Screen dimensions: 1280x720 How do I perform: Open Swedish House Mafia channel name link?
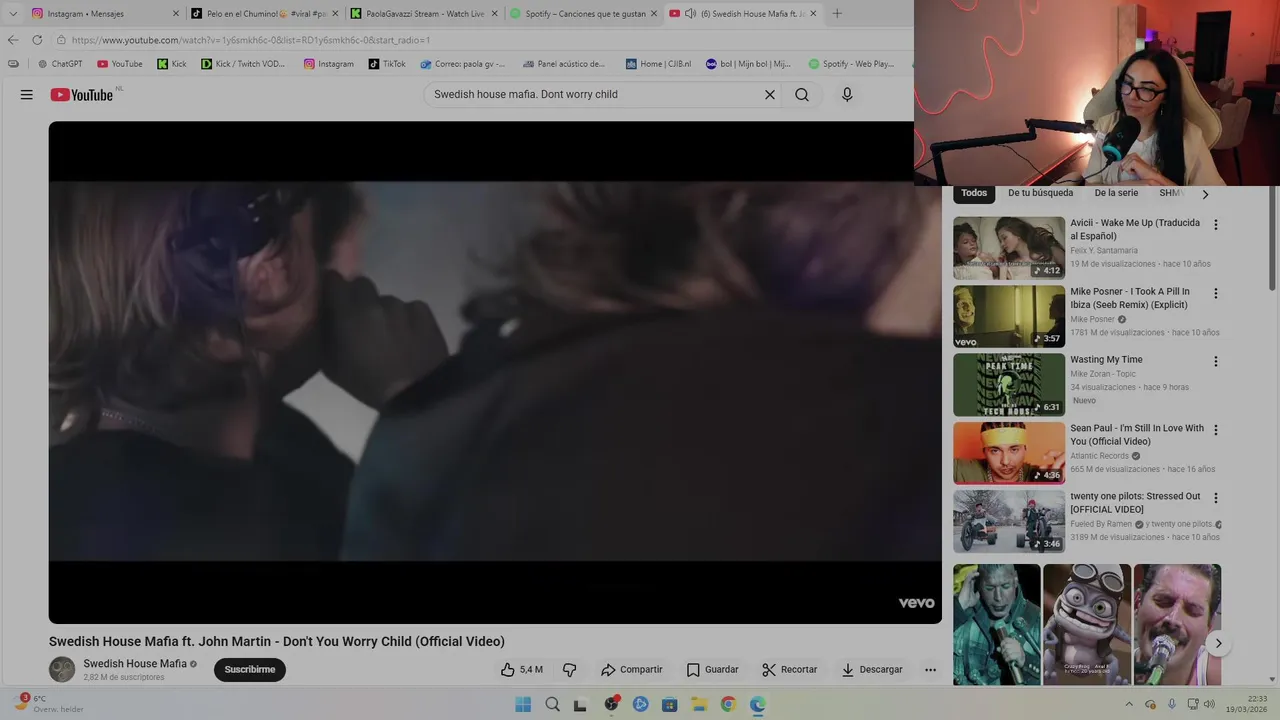tap(135, 664)
